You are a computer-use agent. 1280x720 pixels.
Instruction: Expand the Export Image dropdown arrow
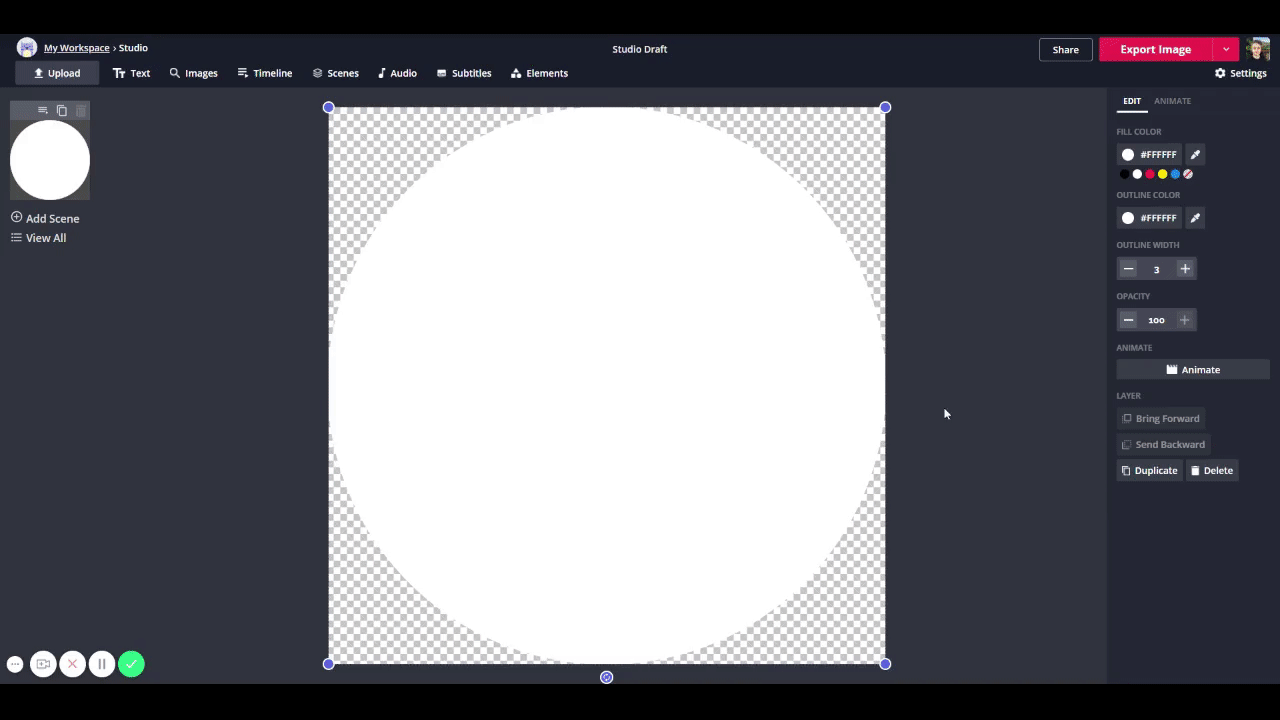pyautogui.click(x=1226, y=49)
